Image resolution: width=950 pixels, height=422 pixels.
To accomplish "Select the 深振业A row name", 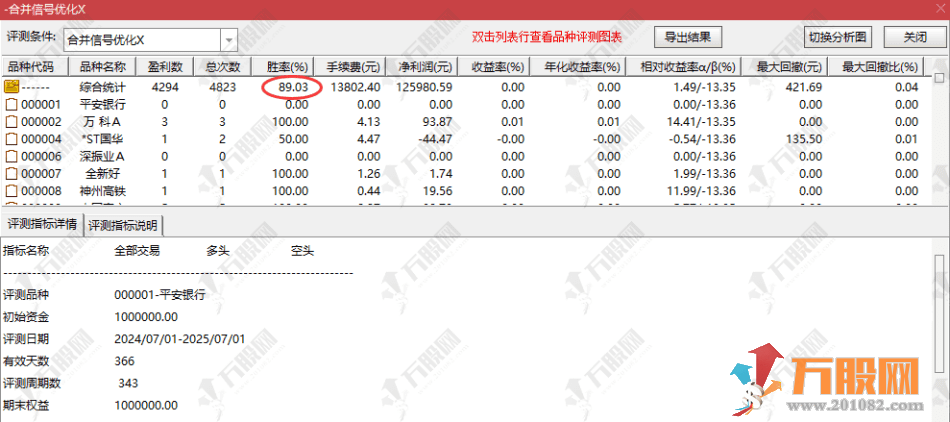I will (x=102, y=156).
